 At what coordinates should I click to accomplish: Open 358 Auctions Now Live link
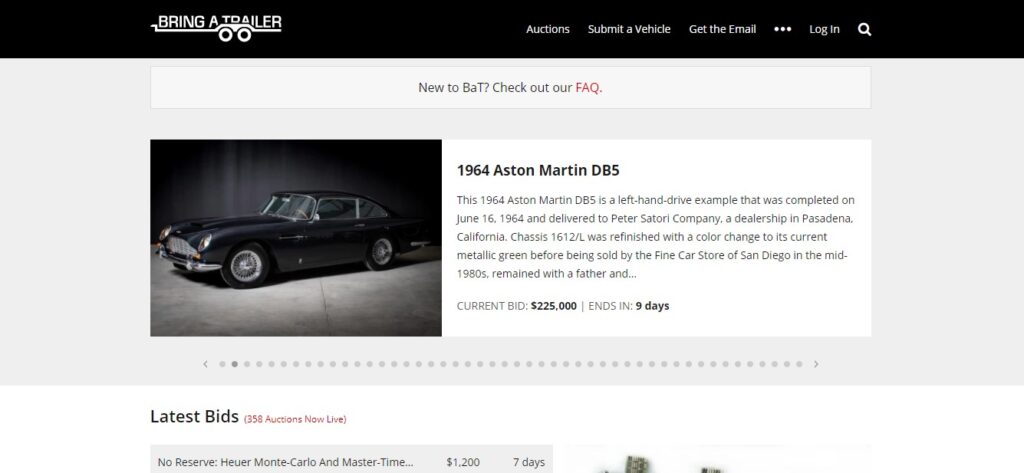295,419
